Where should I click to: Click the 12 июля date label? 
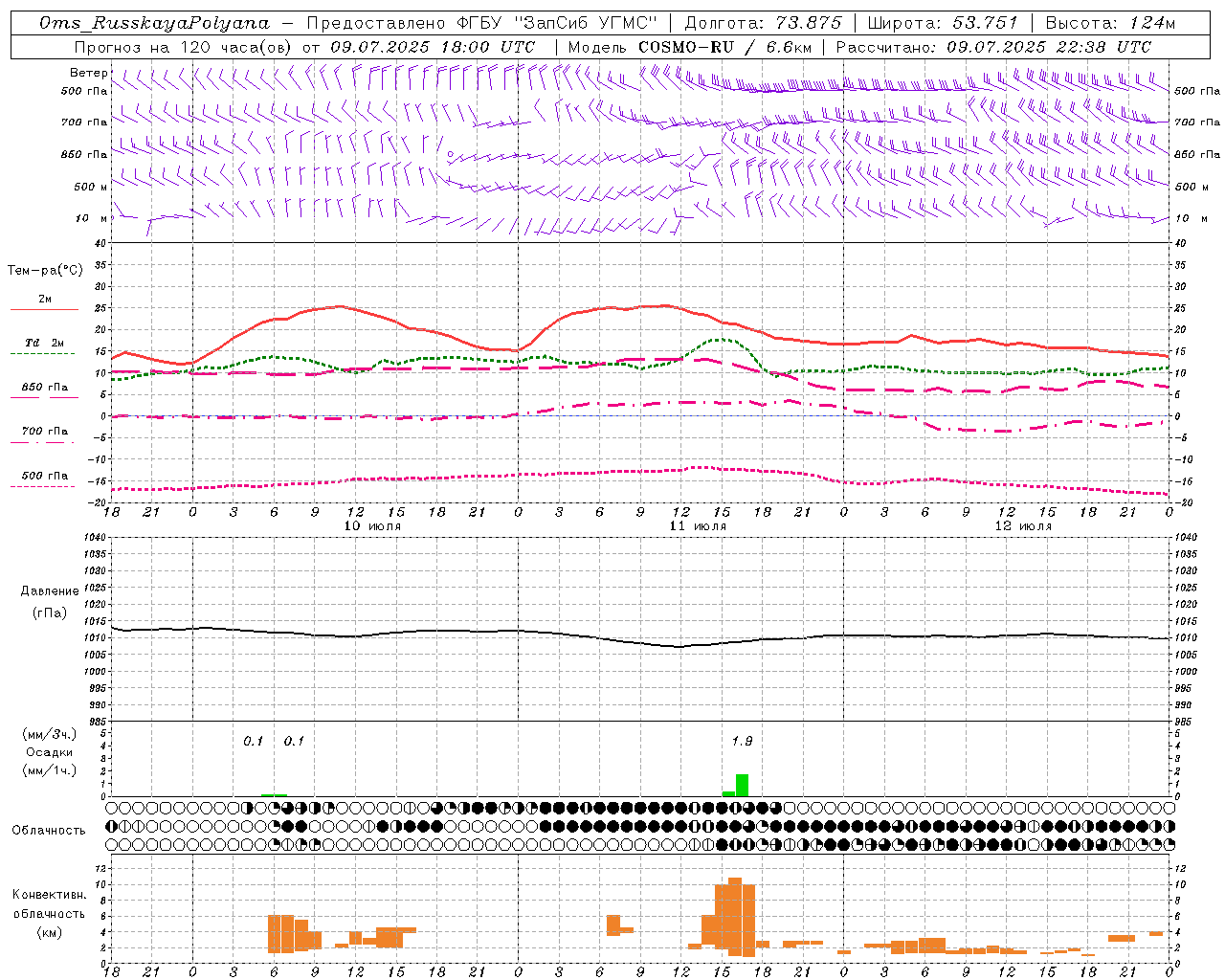pyautogui.click(x=1023, y=526)
